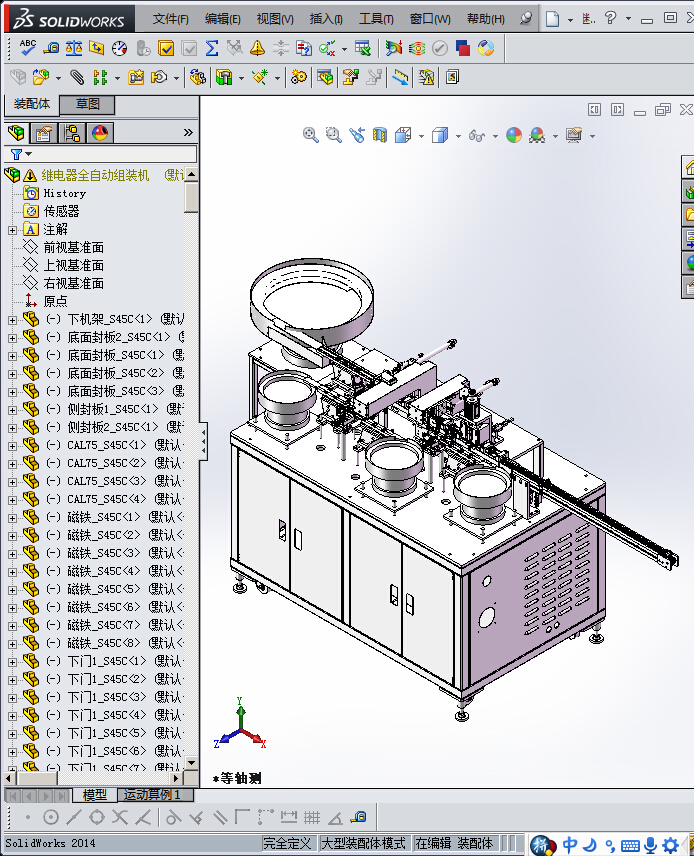
Task: Click the 大型装配体模式 status bar toggle
Action: point(363,843)
